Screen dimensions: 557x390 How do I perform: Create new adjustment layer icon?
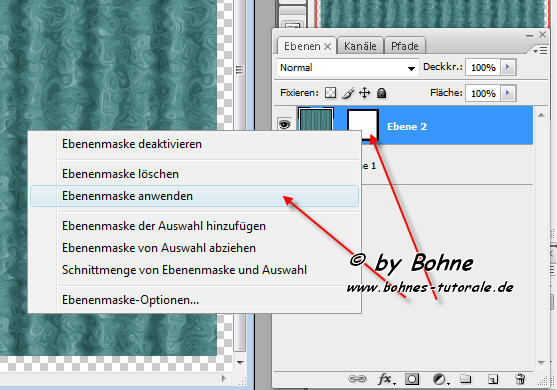coord(440,379)
